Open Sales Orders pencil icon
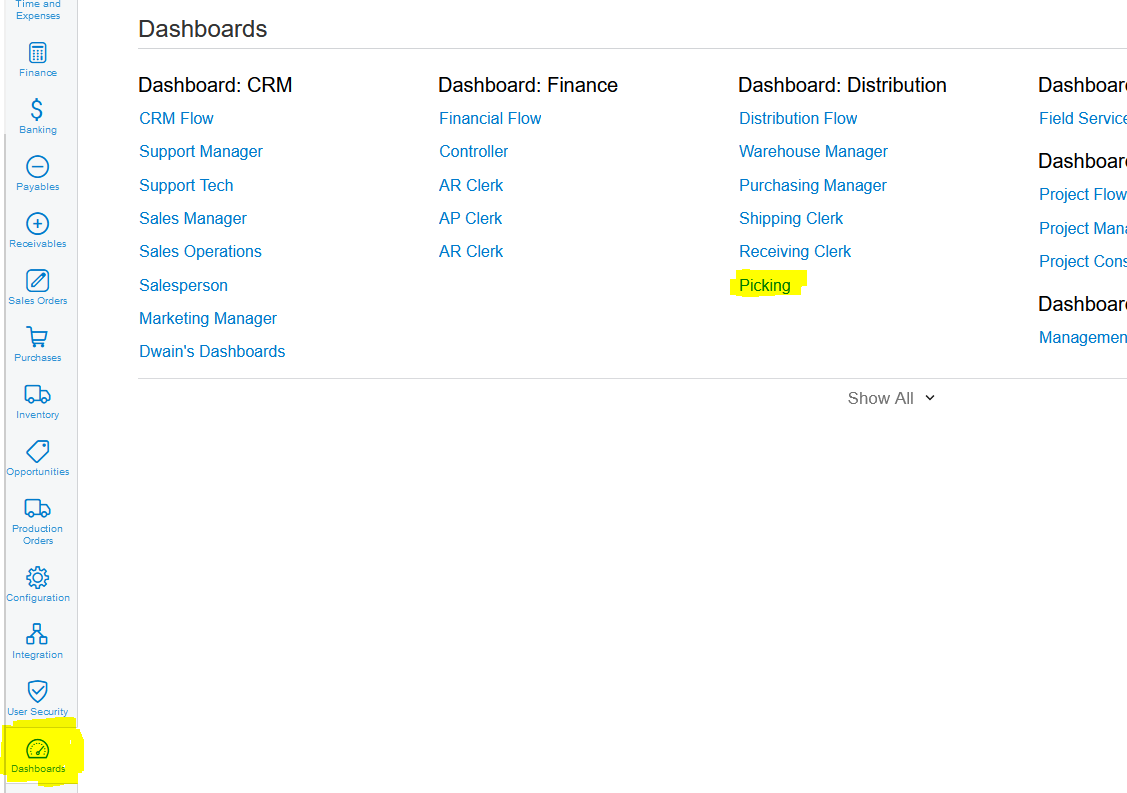 pos(38,281)
